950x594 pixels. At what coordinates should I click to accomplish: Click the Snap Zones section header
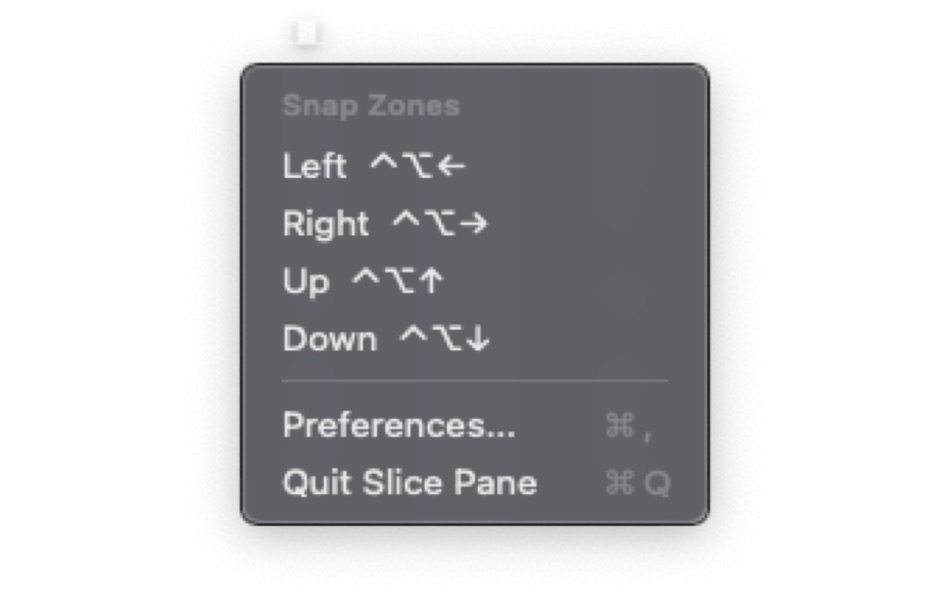(371, 105)
